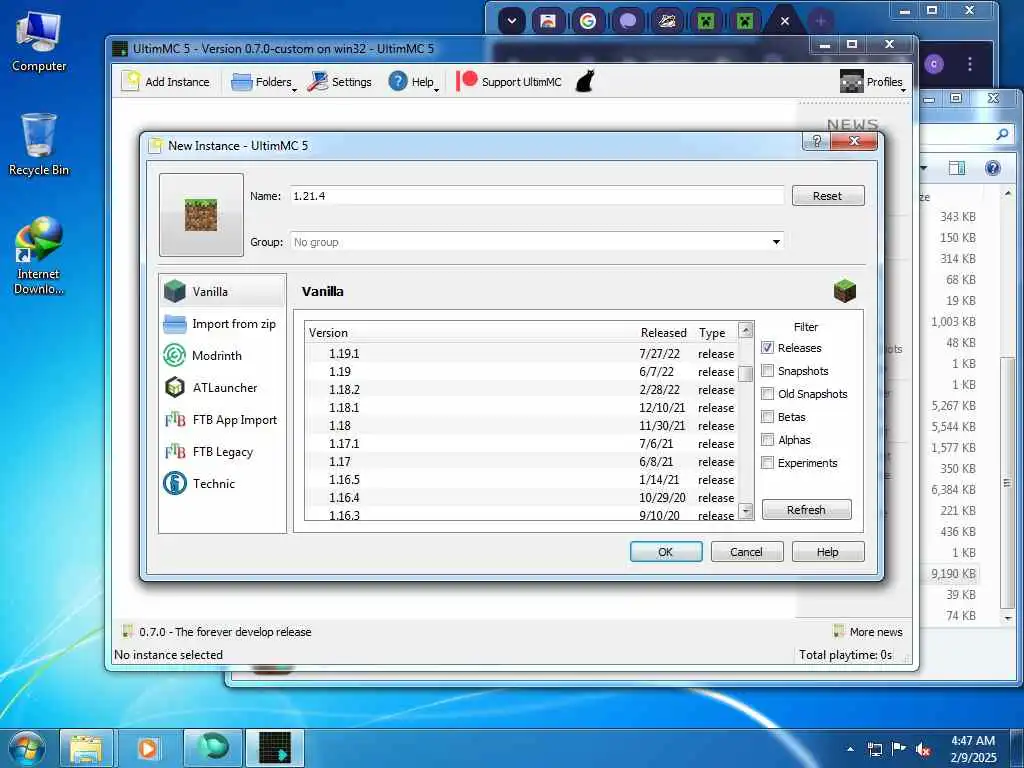Image resolution: width=1024 pixels, height=768 pixels.
Task: Enable the Experiments filter checkbox
Action: click(767, 463)
